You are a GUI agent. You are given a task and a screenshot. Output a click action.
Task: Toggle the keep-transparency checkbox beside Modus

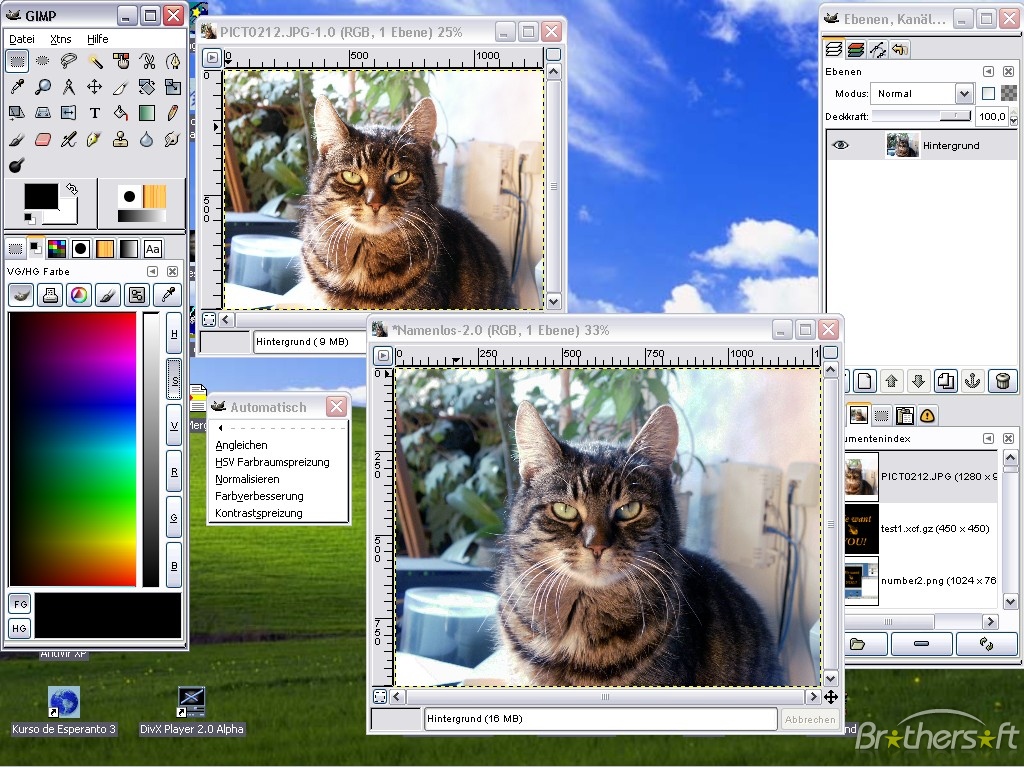point(988,94)
